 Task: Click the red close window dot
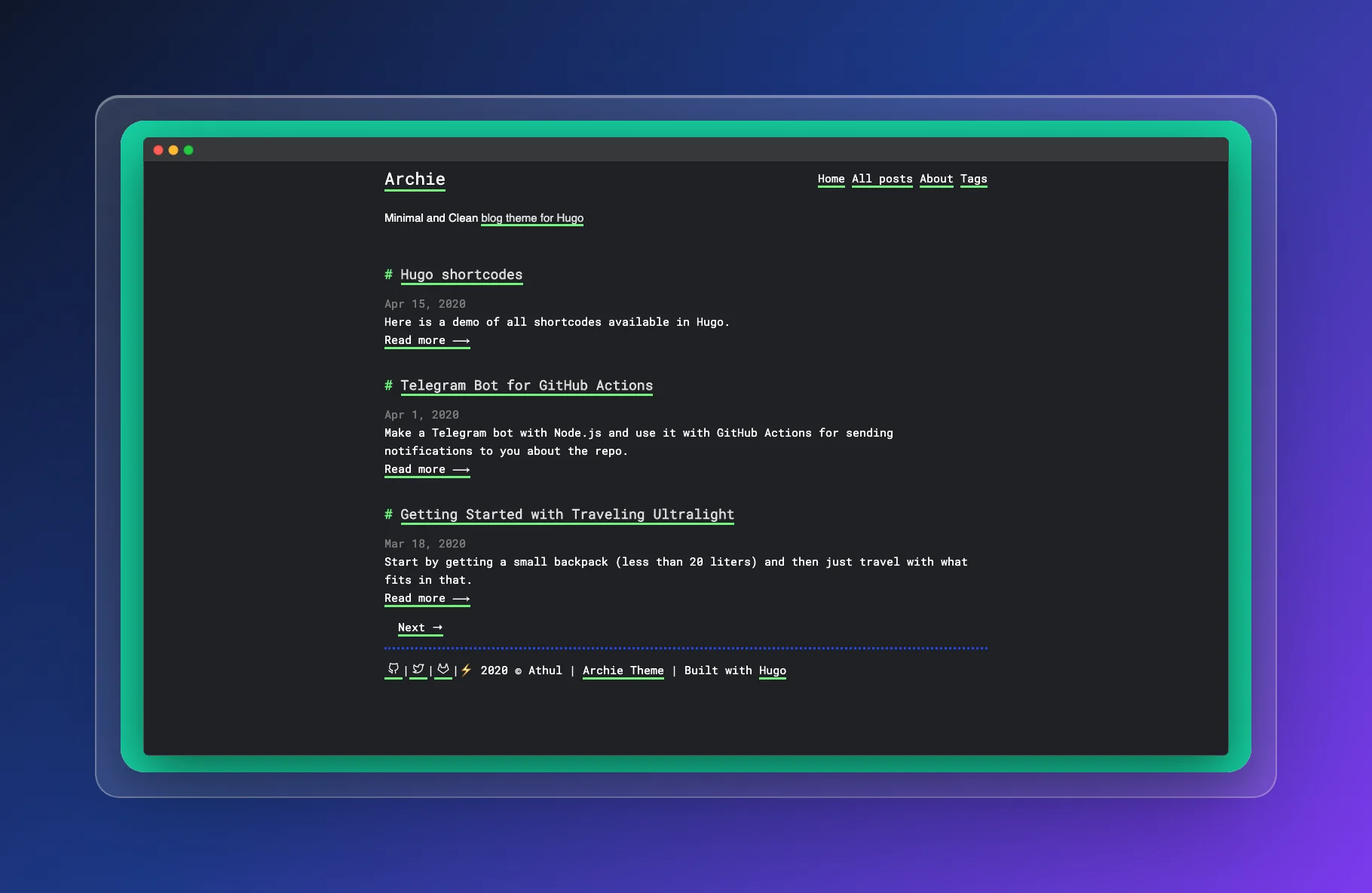[158, 150]
